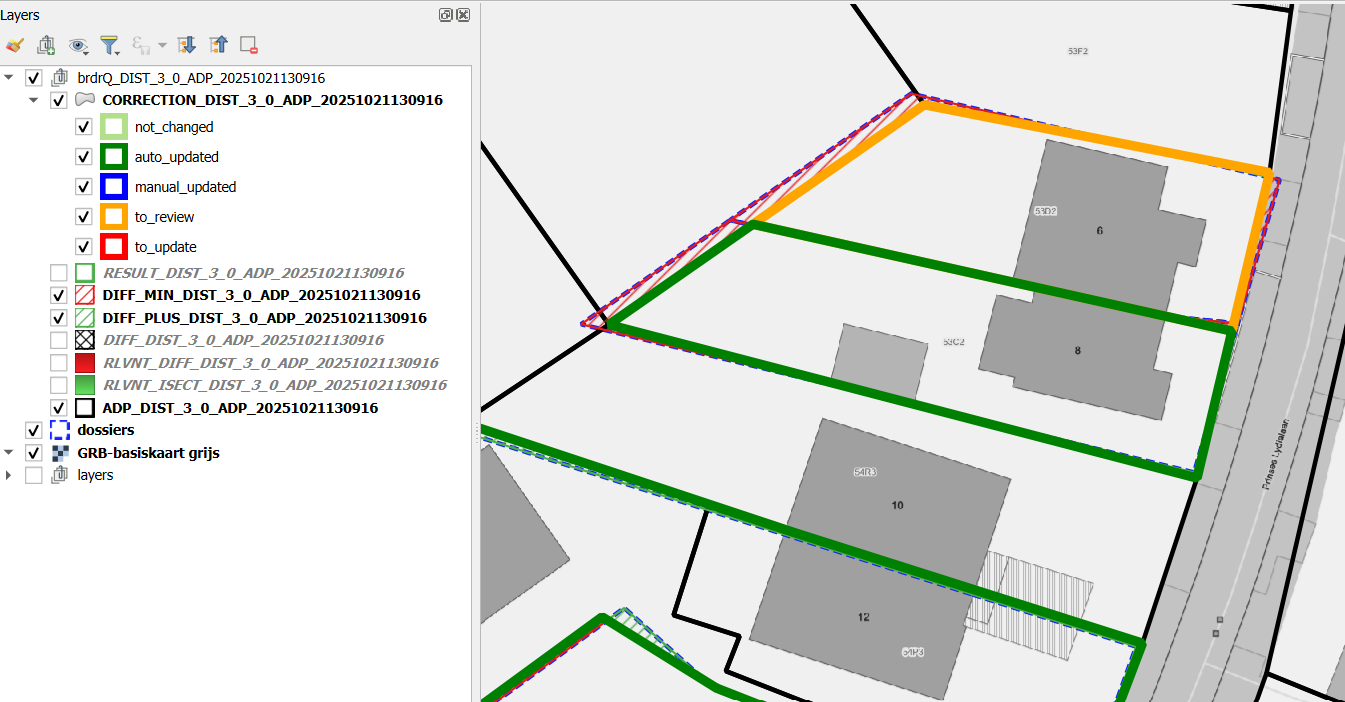
Task: Open the Manage Map Themes eye icon
Action: [78, 45]
